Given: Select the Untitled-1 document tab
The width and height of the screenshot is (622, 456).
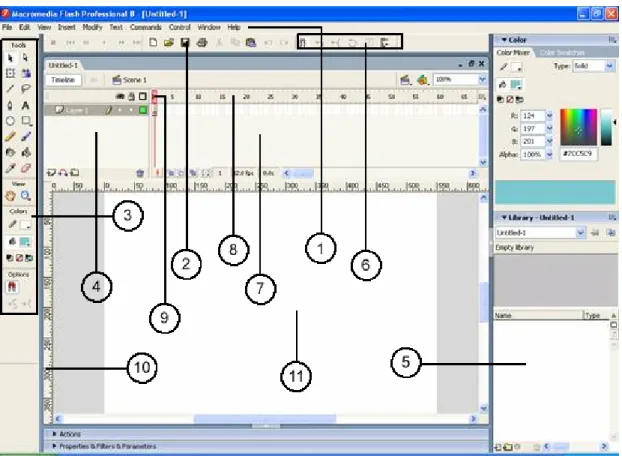Looking at the screenshot, I should tap(63, 65).
